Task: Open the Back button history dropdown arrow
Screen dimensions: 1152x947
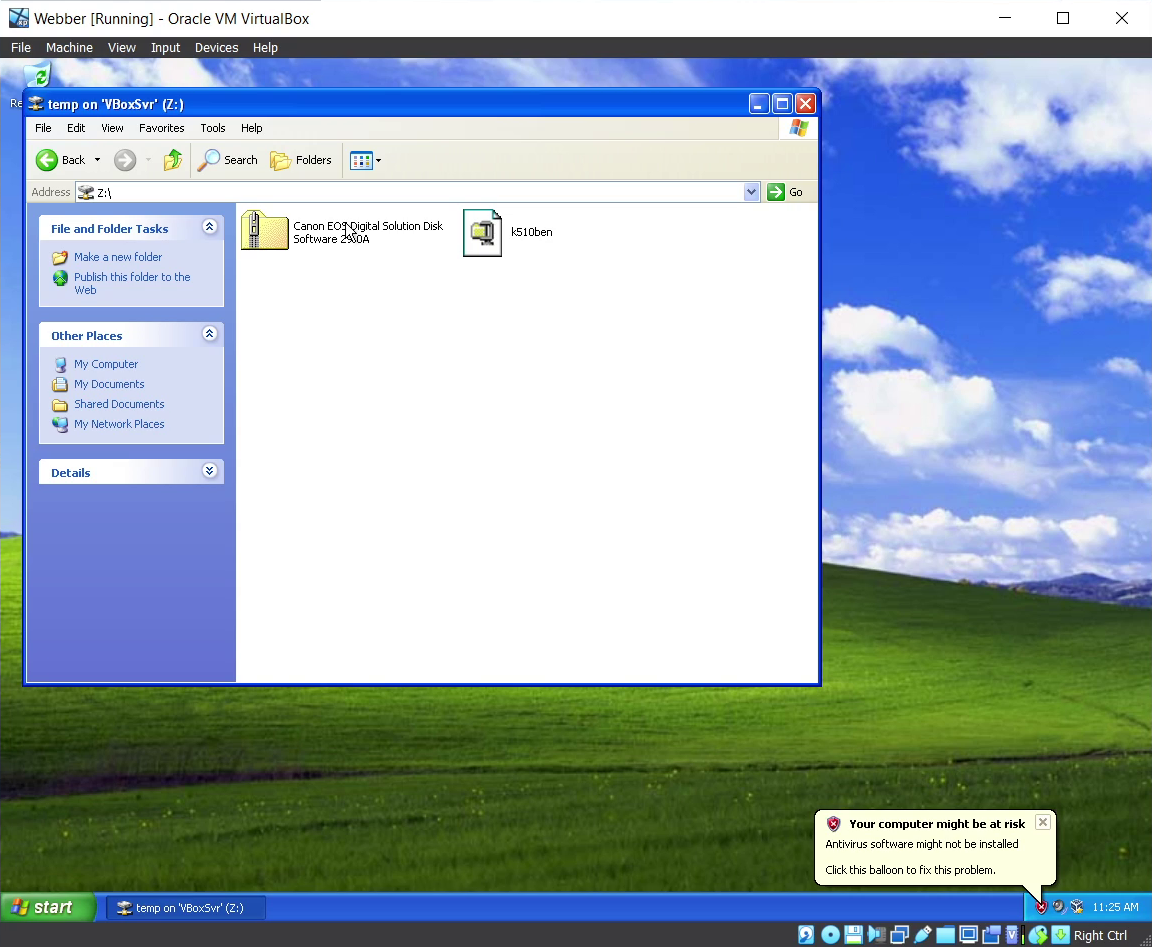Action: pyautogui.click(x=97, y=160)
